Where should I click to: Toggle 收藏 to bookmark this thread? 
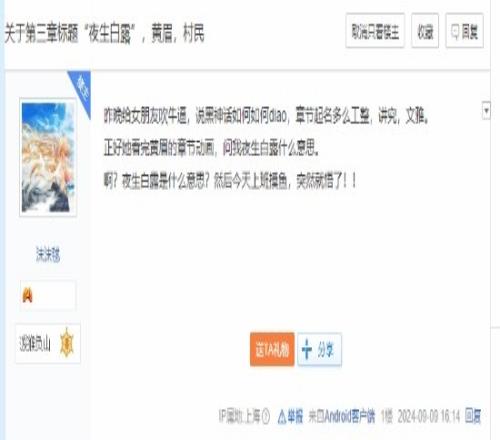[425, 31]
